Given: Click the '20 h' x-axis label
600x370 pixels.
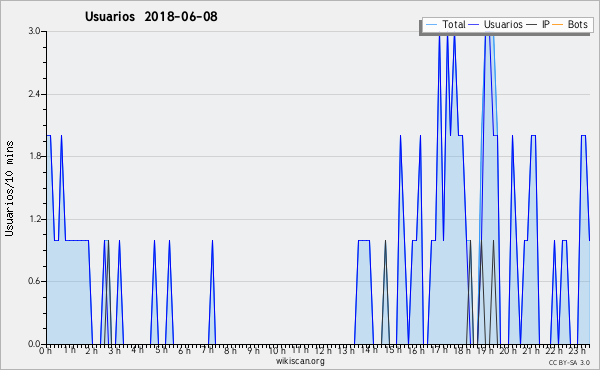Looking at the screenshot, I should (508, 351).
